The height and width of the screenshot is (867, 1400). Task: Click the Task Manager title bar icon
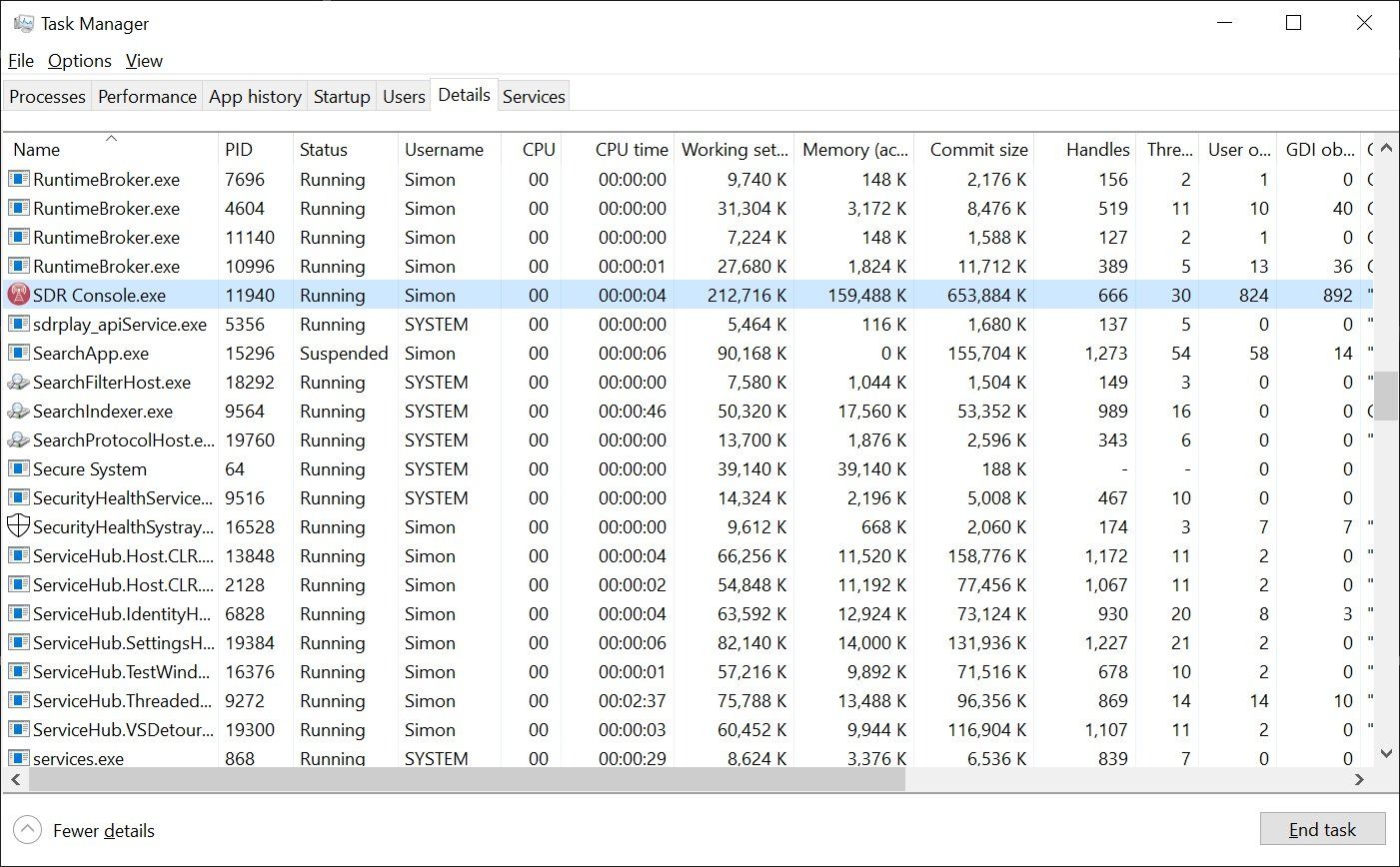pos(24,23)
